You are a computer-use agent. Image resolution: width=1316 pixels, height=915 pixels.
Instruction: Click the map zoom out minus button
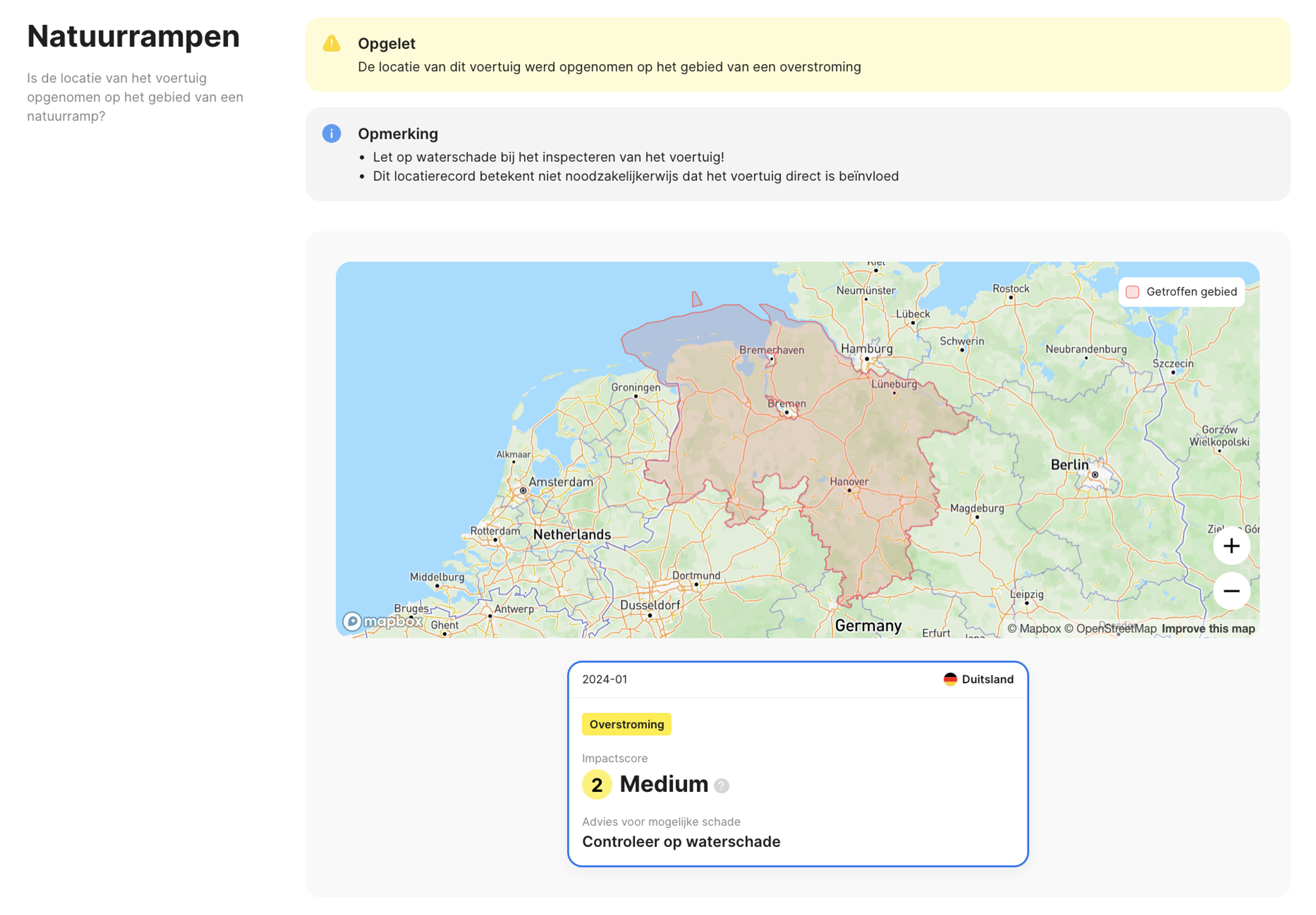tap(1231, 591)
